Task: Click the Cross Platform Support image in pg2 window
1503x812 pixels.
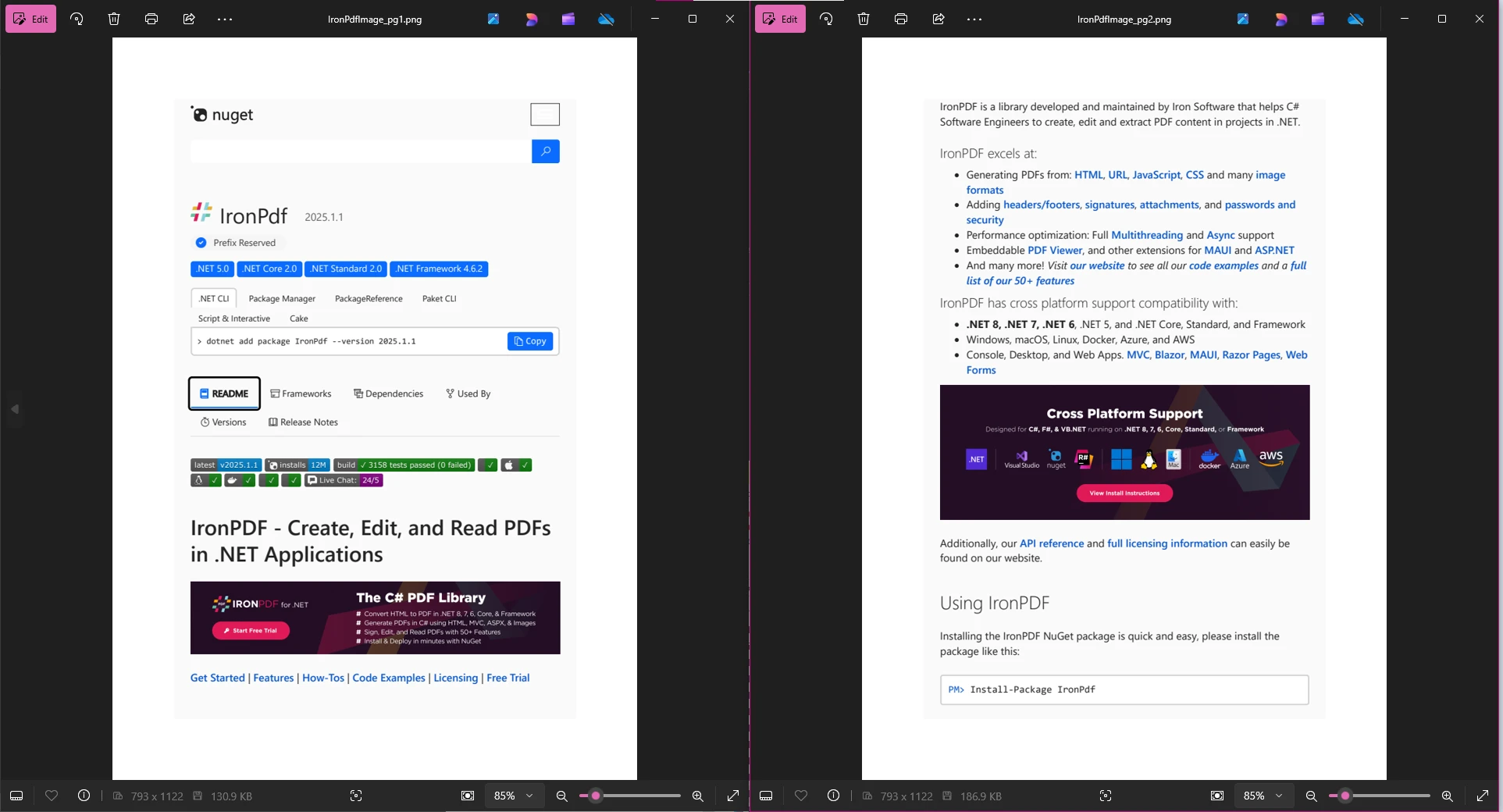Action: point(1124,452)
